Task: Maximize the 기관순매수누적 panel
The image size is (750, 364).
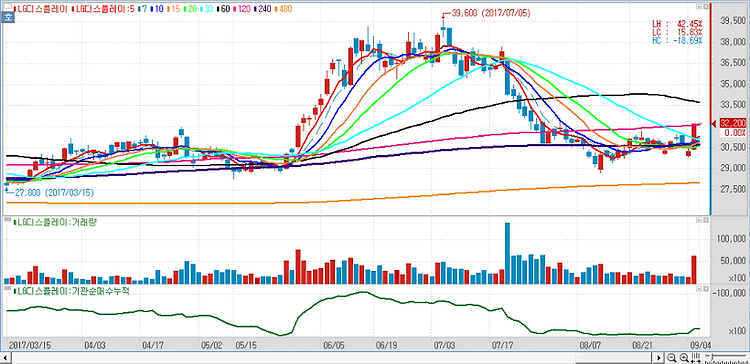Action: click(x=706, y=289)
